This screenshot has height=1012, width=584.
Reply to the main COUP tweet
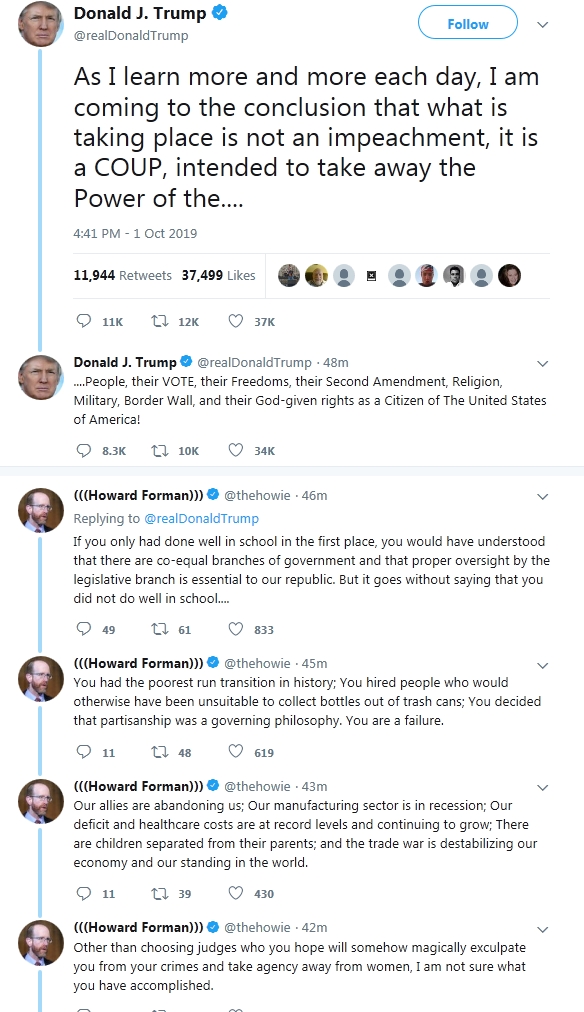click(x=99, y=321)
